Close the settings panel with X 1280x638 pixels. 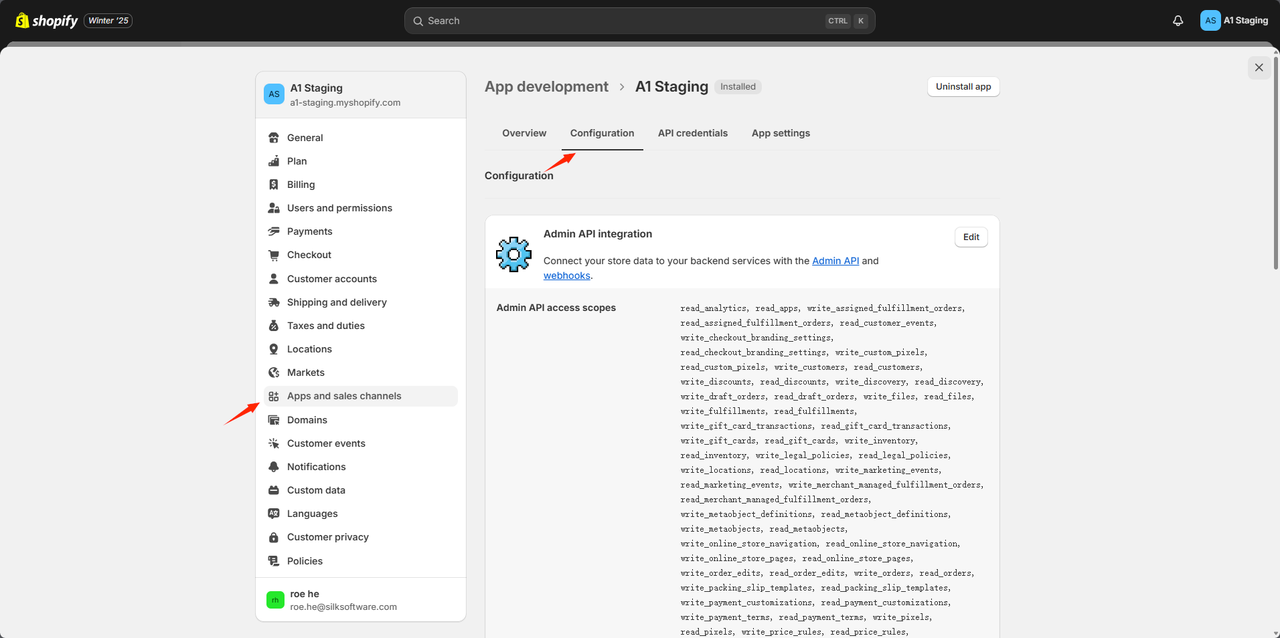(1258, 67)
